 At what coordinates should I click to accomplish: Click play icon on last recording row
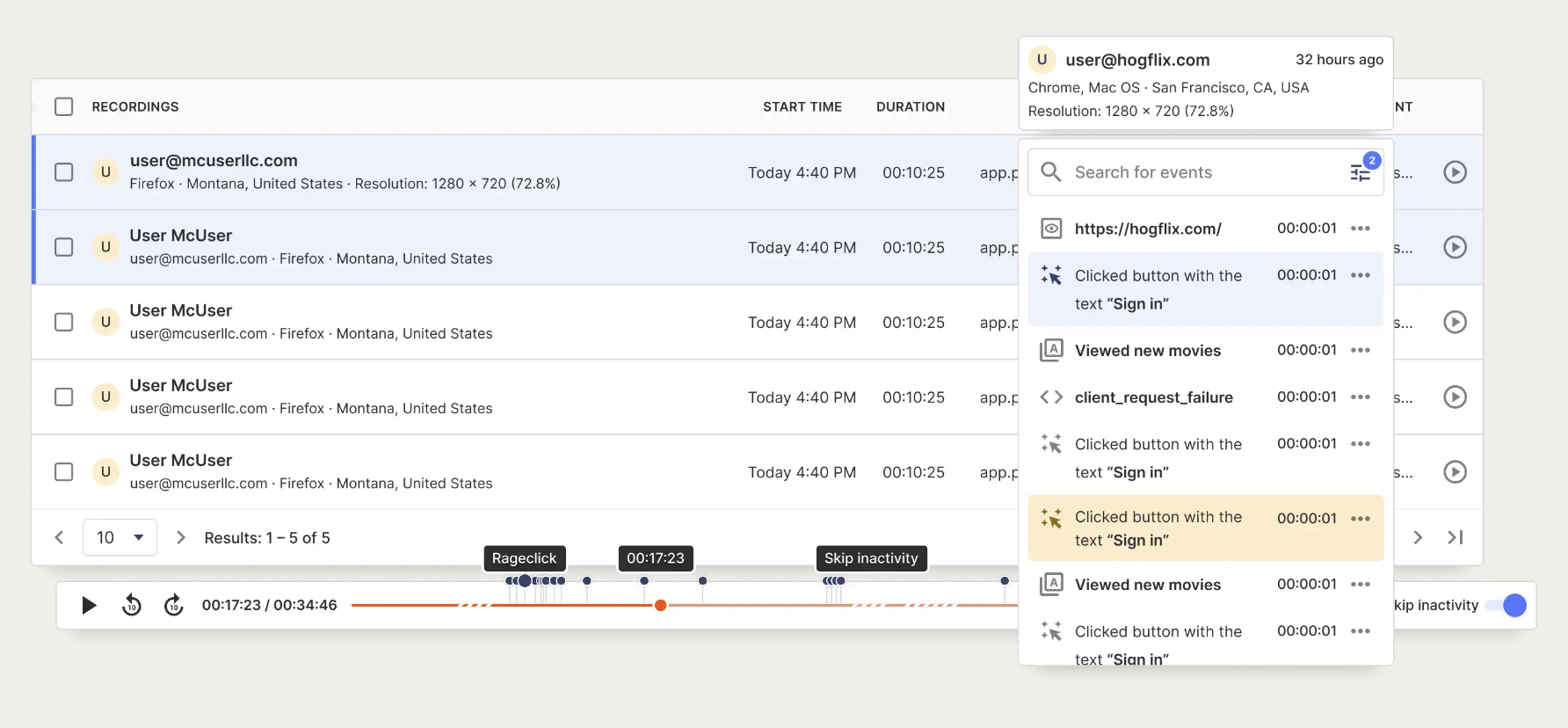tap(1455, 472)
